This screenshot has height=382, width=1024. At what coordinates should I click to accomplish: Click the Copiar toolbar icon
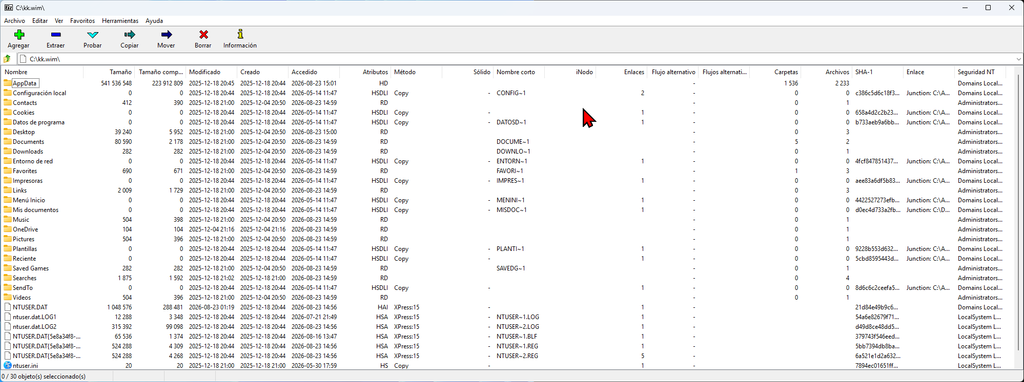click(x=129, y=35)
